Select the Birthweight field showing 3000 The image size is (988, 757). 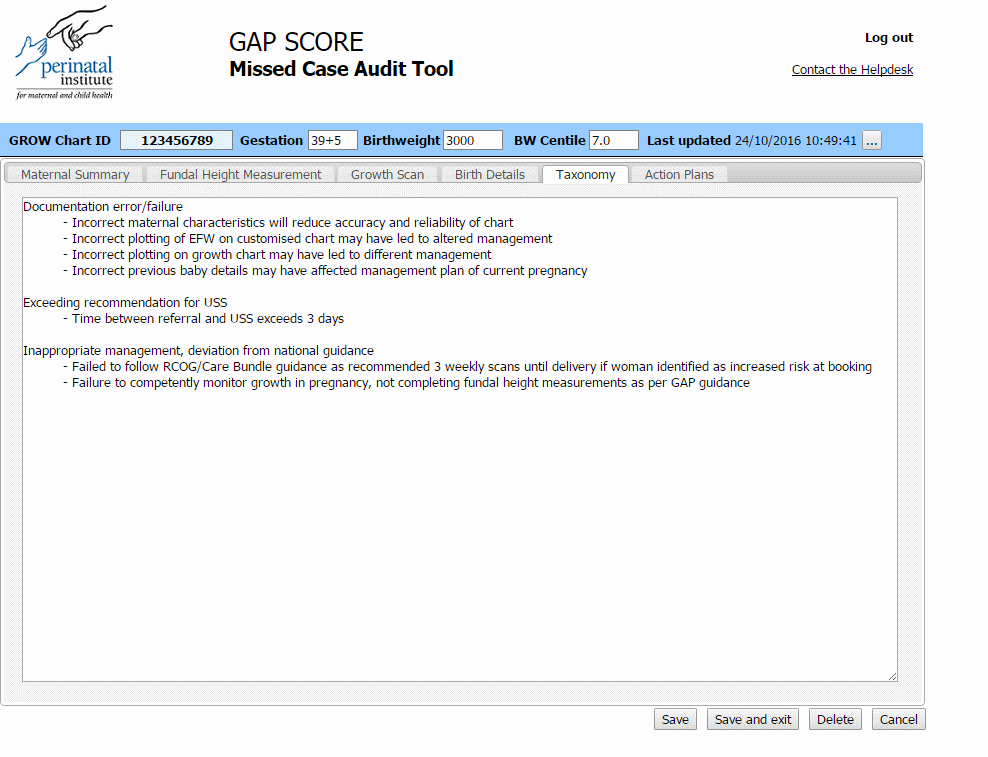pos(471,140)
